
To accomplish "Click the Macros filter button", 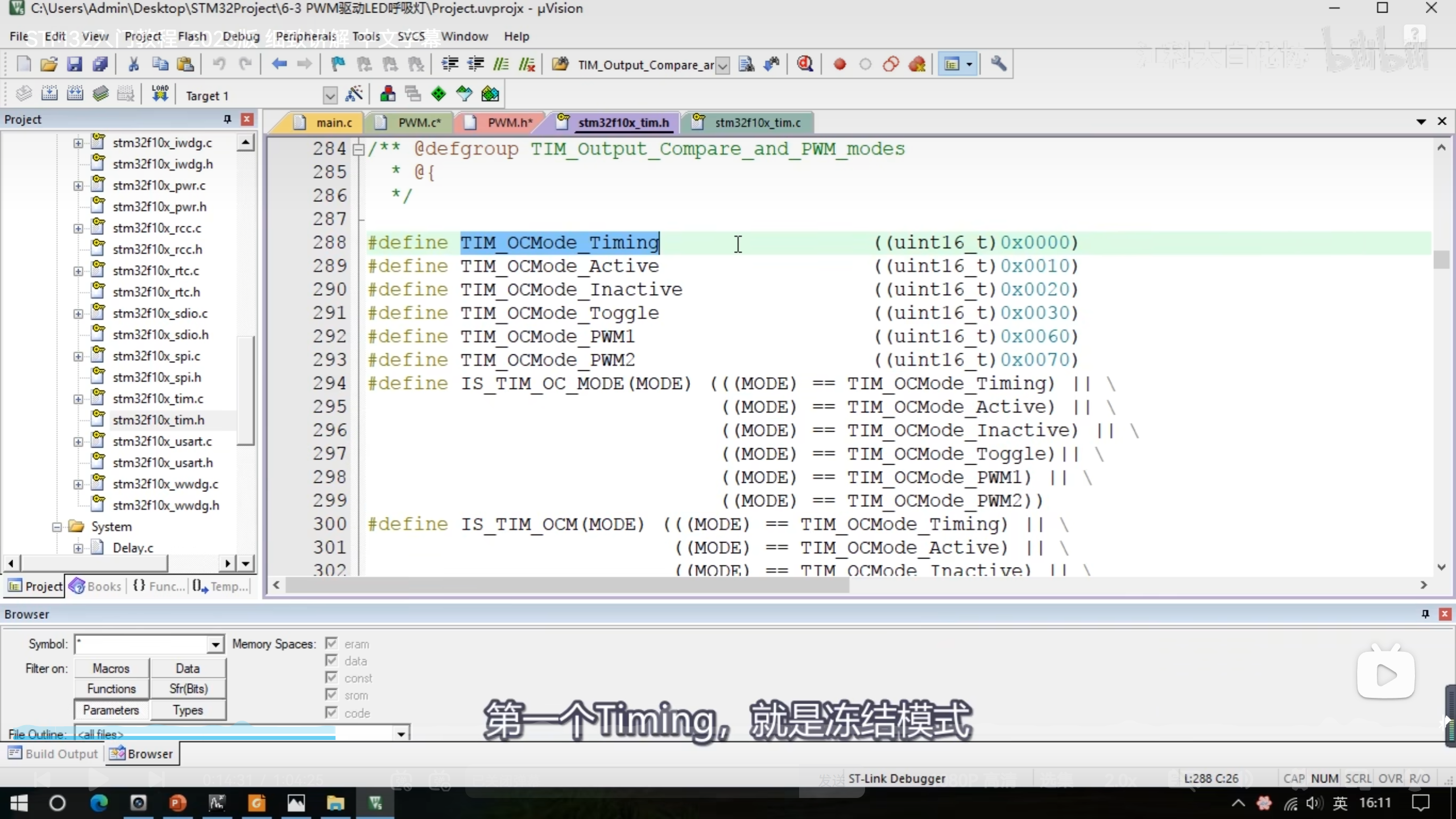I will (111, 668).
